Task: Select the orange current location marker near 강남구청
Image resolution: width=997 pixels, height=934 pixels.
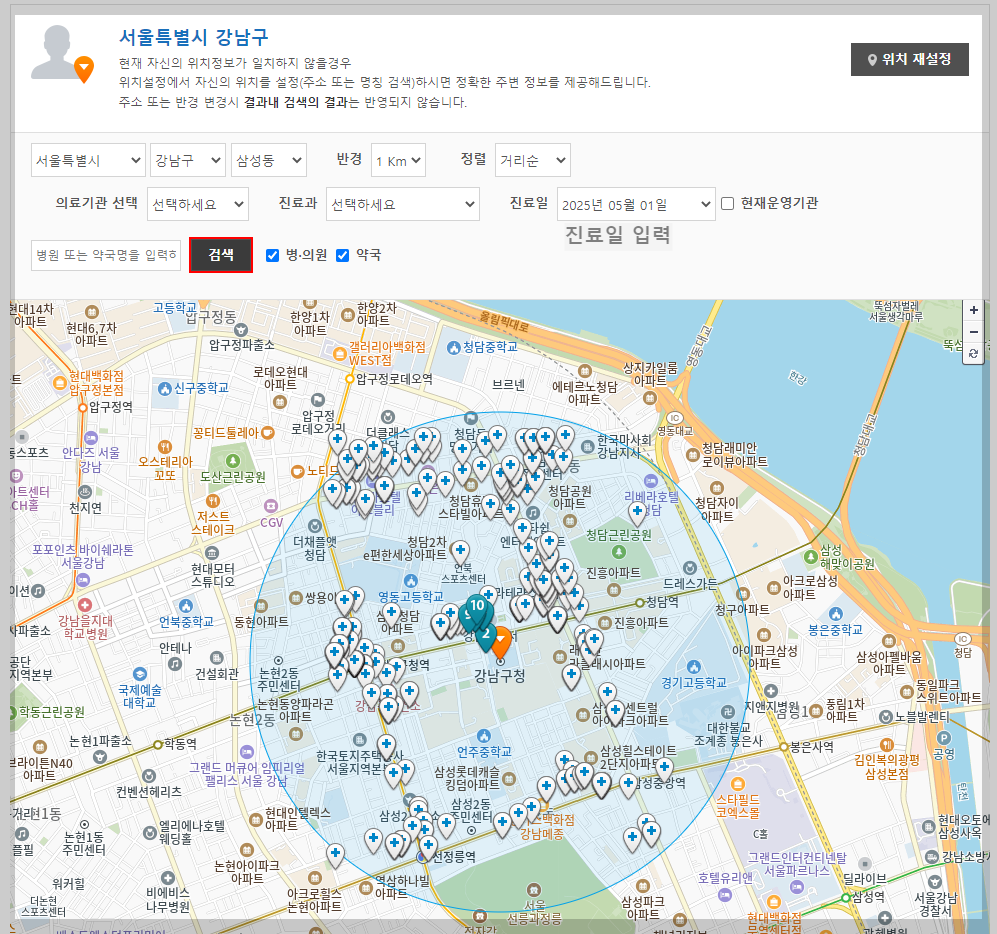Action: 502,641
